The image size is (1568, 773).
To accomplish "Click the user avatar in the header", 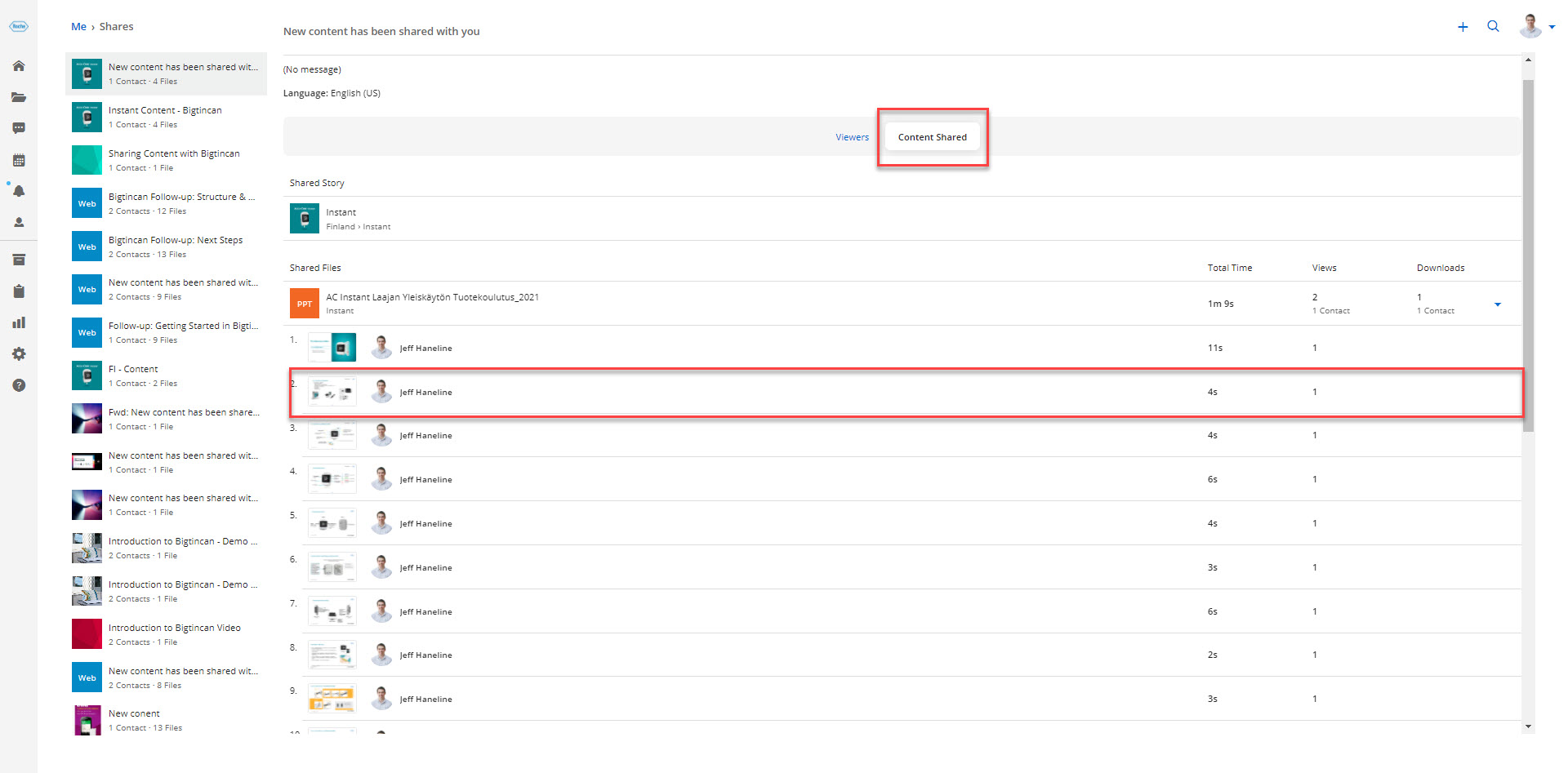I will pyautogui.click(x=1530, y=26).
